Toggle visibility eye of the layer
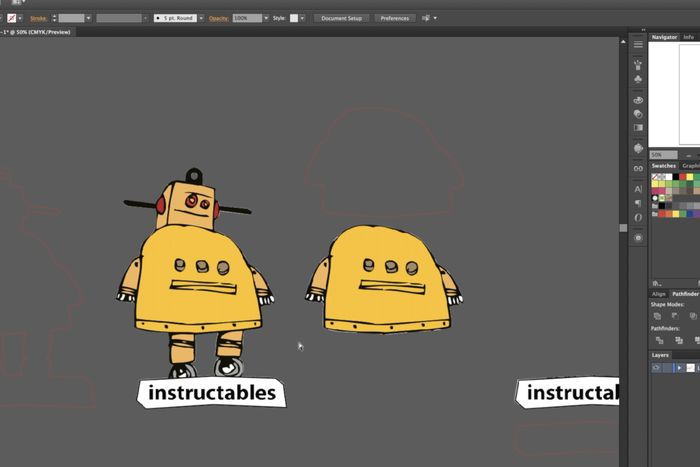The width and height of the screenshot is (700, 467). pos(656,368)
